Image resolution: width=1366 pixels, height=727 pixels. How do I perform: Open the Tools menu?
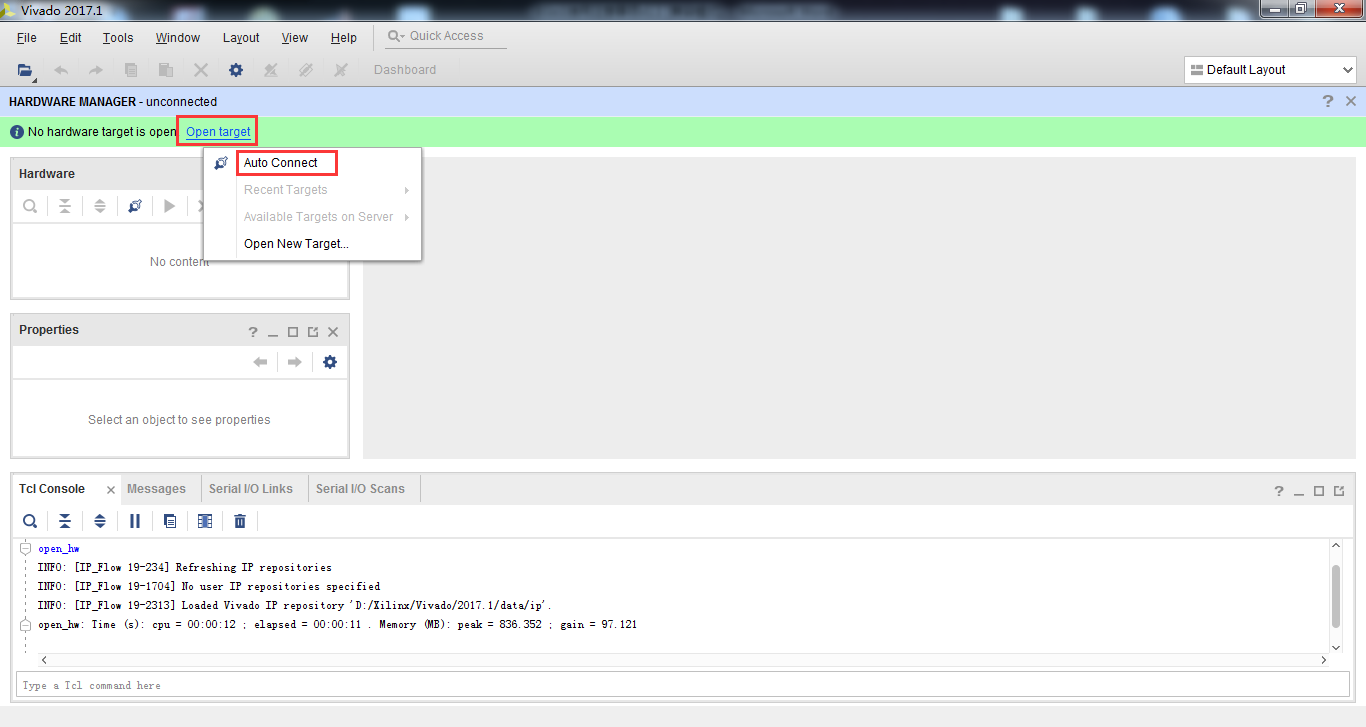(x=118, y=38)
